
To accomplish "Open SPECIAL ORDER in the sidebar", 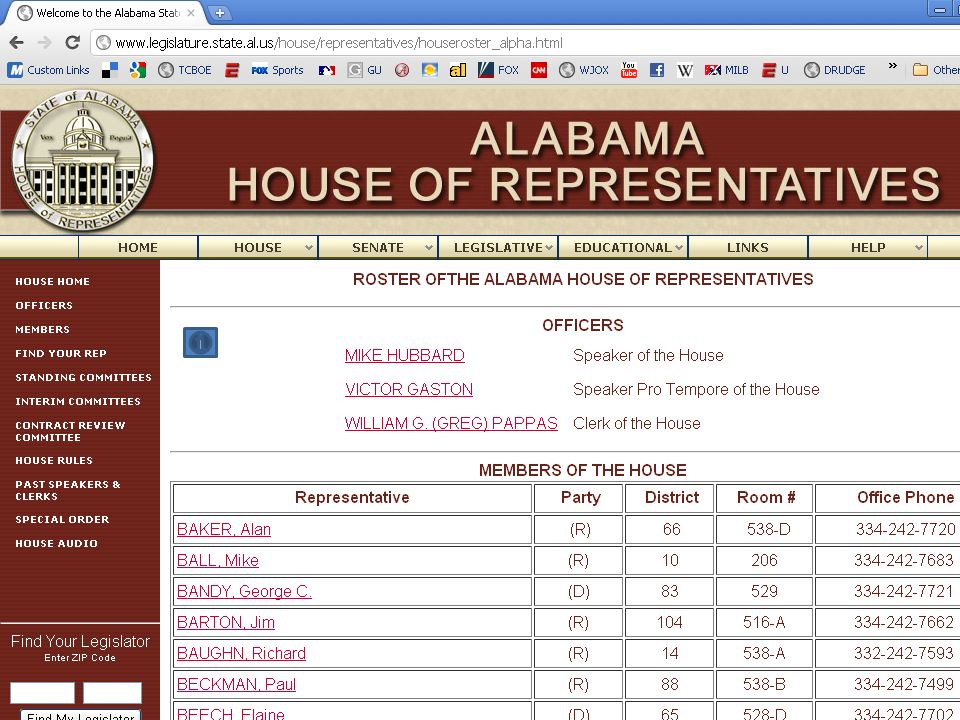I will tap(62, 519).
